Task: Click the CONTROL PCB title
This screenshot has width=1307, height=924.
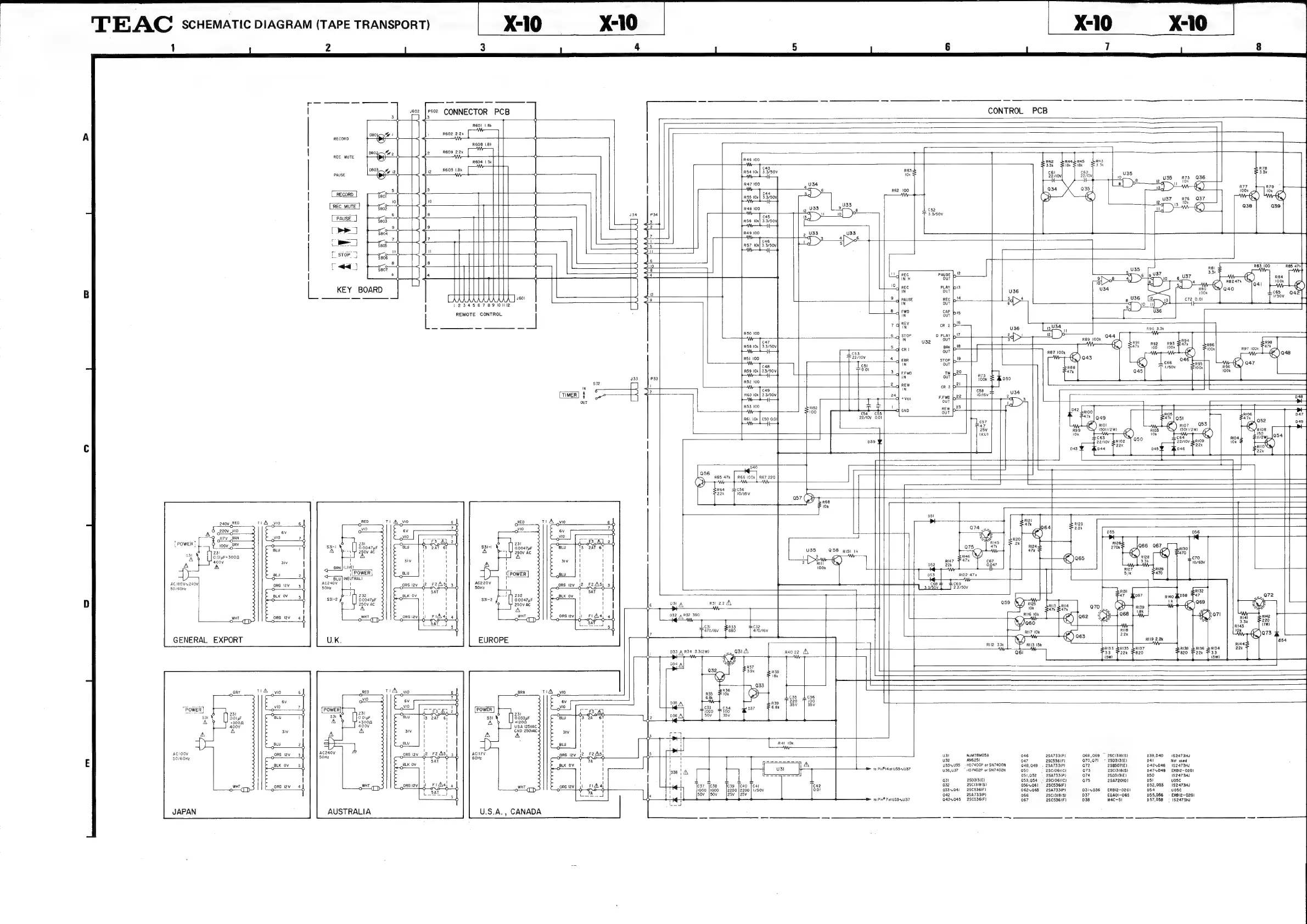Action: point(1017,111)
